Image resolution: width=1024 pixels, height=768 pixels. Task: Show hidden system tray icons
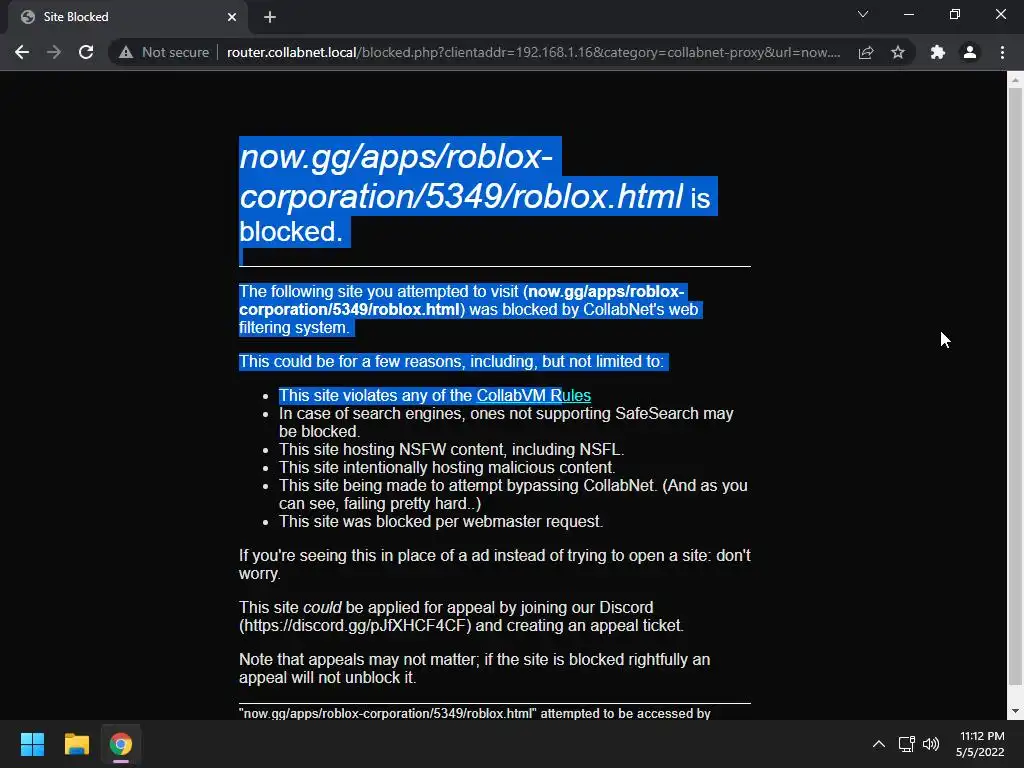tap(879, 744)
